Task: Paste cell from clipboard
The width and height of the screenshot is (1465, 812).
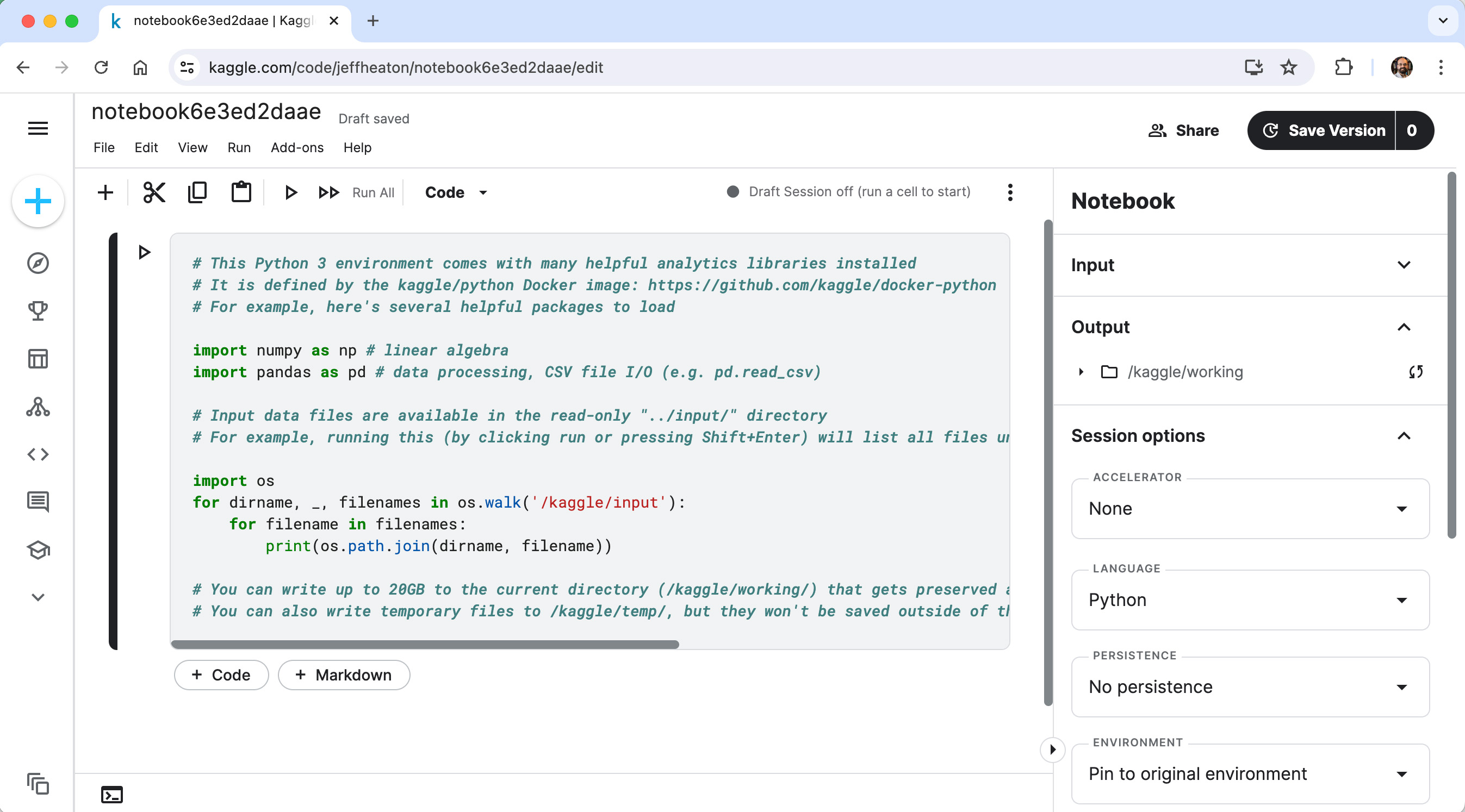Action: [241, 192]
